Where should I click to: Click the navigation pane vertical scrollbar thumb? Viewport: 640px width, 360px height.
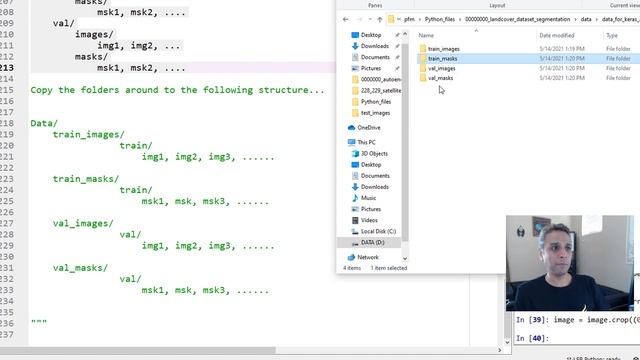pyautogui.click(x=405, y=141)
